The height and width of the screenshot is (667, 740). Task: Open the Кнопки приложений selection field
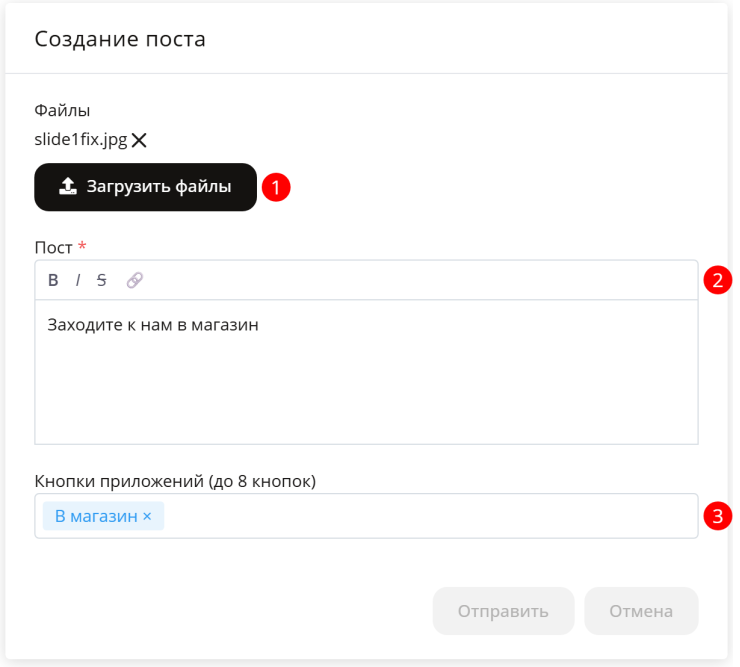(366, 516)
